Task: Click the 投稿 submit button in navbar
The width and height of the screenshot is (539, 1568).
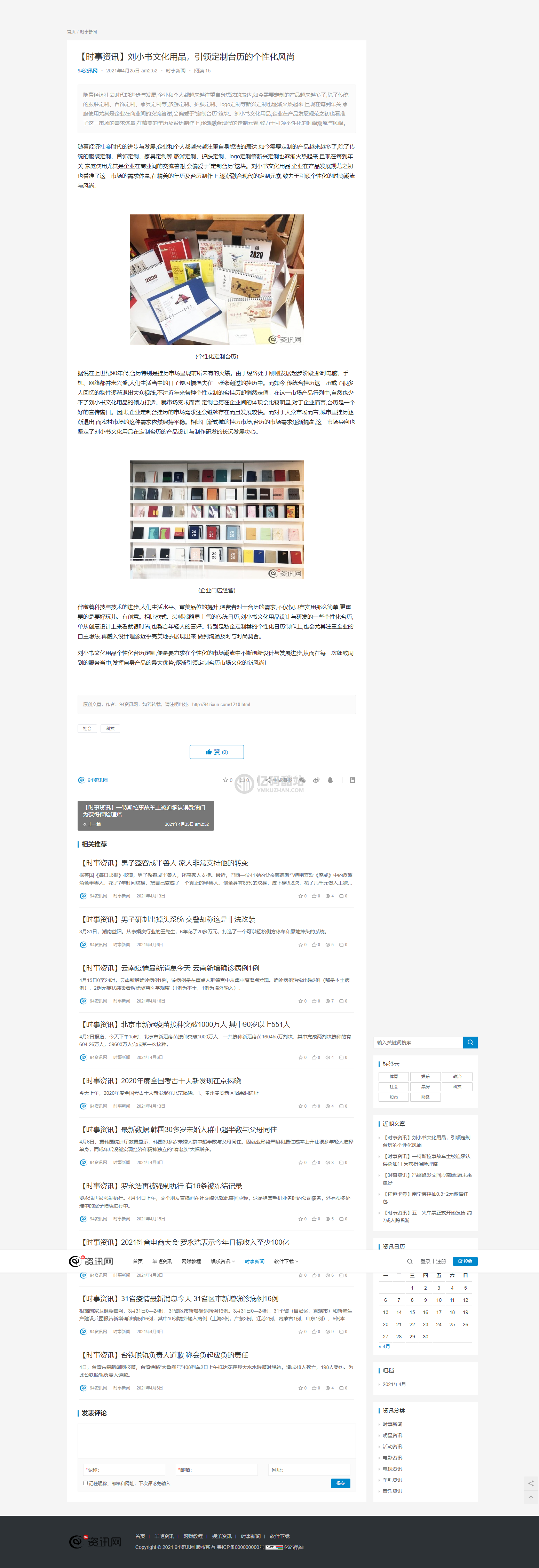Action: (x=465, y=1261)
